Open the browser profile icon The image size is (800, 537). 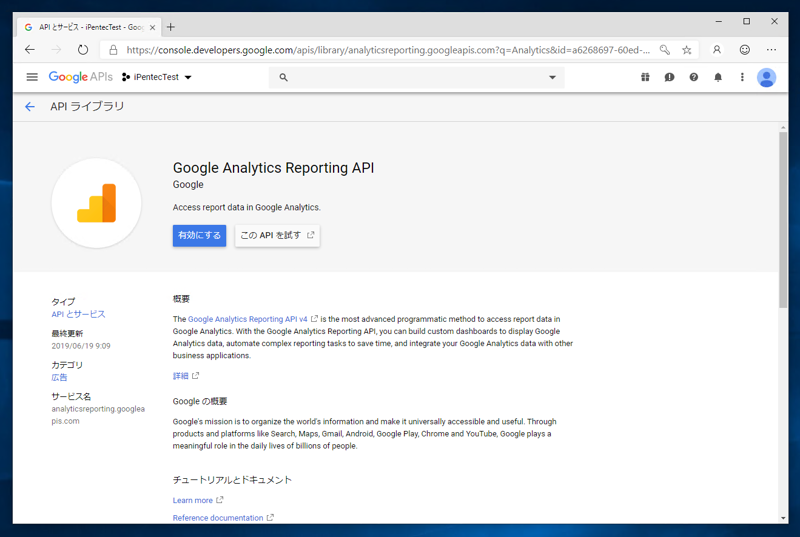(x=717, y=49)
